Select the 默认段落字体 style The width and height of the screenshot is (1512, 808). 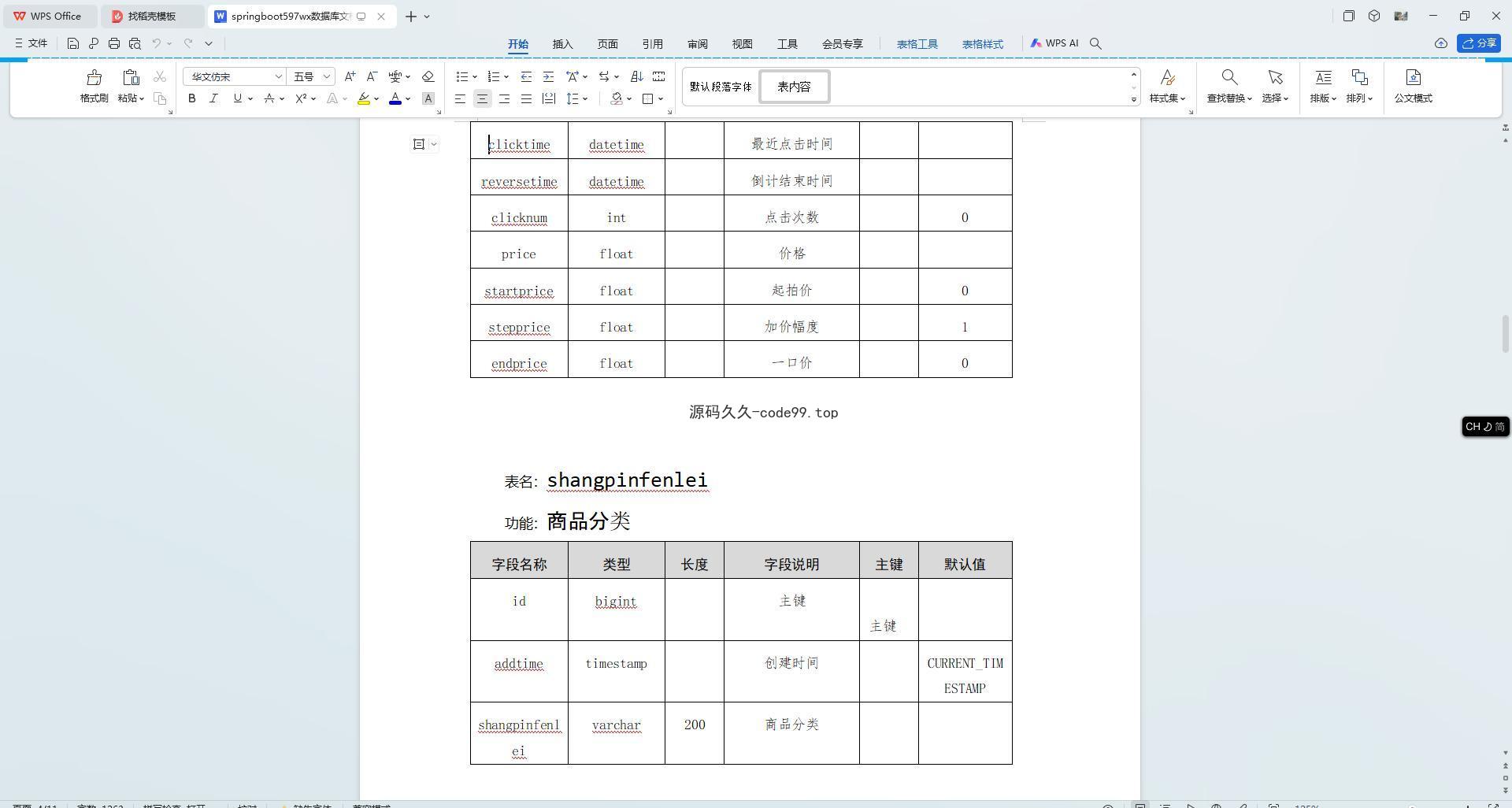pos(721,87)
